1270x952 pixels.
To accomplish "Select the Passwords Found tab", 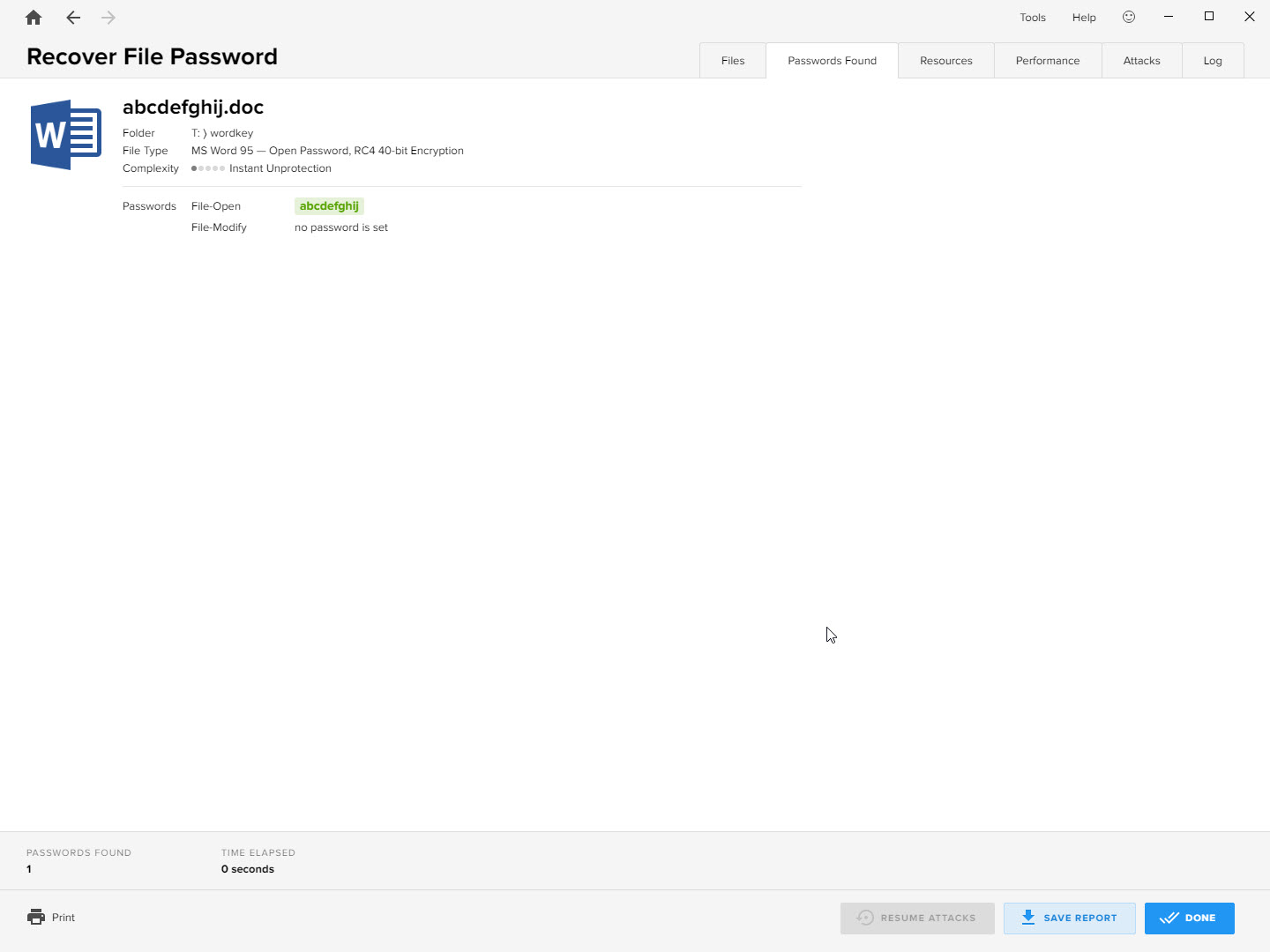I will [x=832, y=61].
